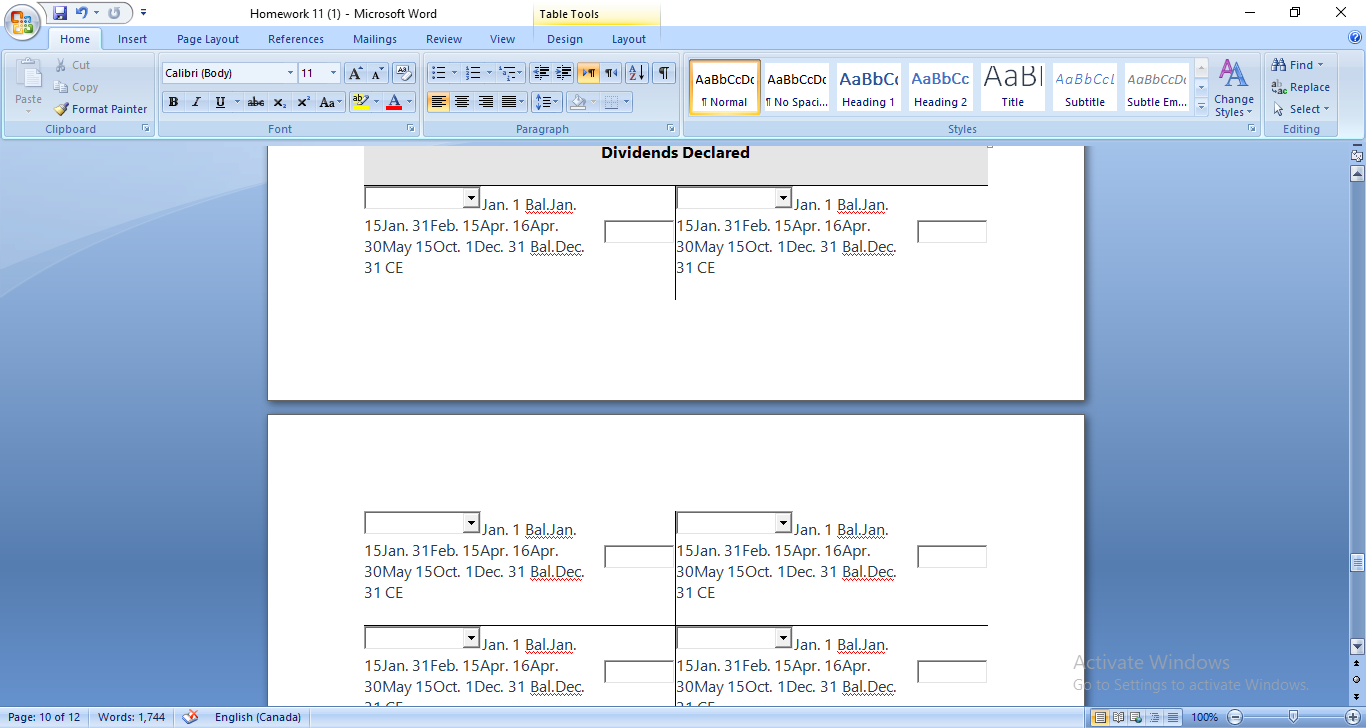Toggle left-to-right text direction
This screenshot has width=1366, height=728.
[588, 73]
